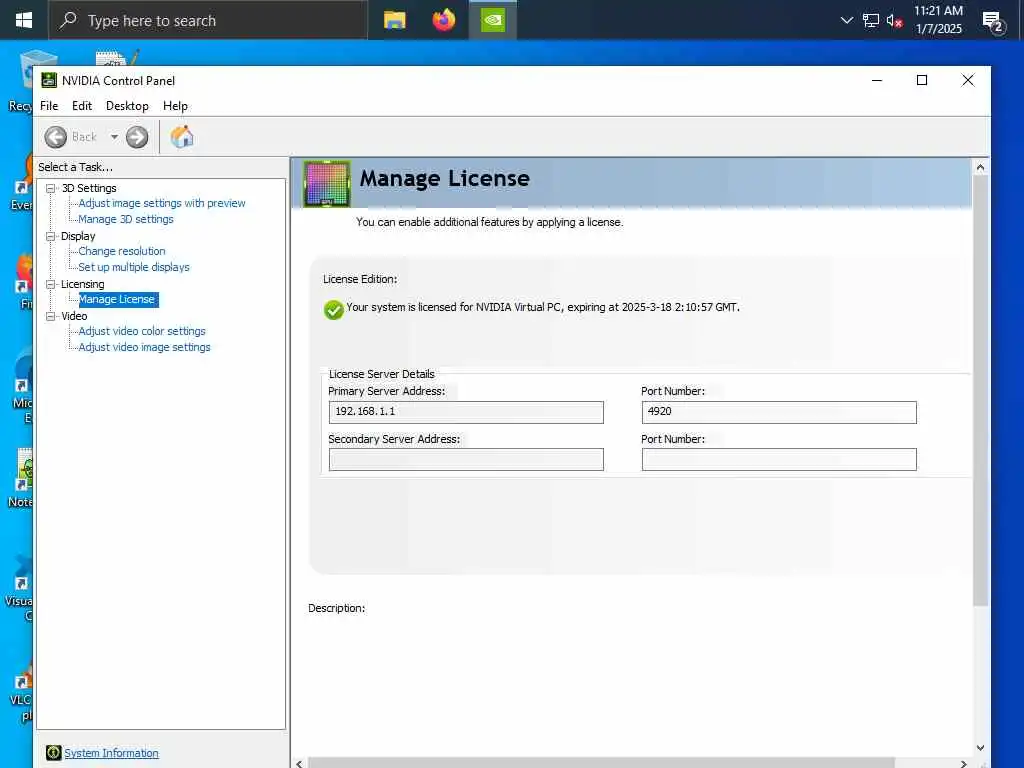Select Manage License task
1024x768 pixels.
[x=117, y=299]
